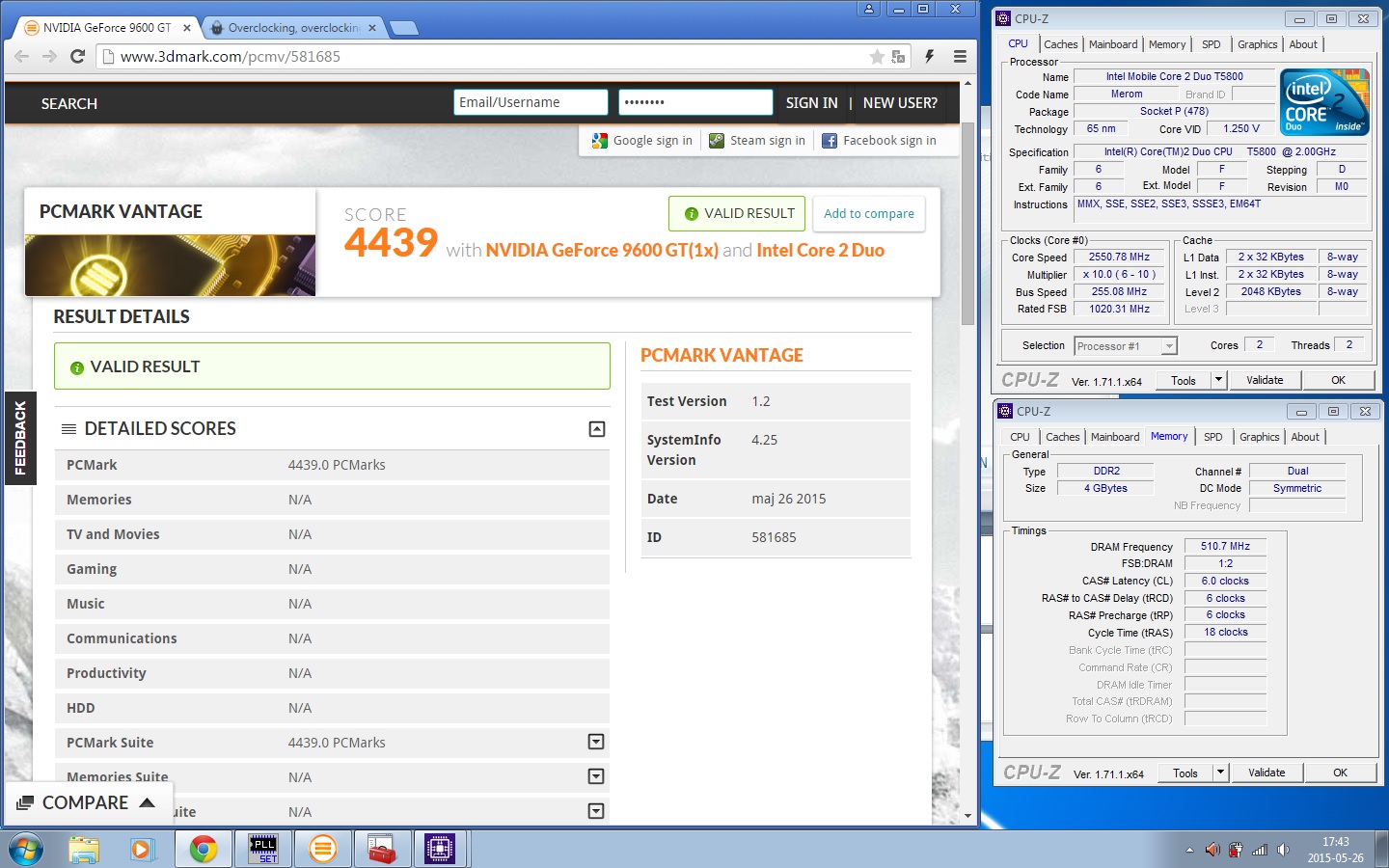This screenshot has height=868, width=1389.
Task: Expand the Memories Suite row
Action: [596, 776]
